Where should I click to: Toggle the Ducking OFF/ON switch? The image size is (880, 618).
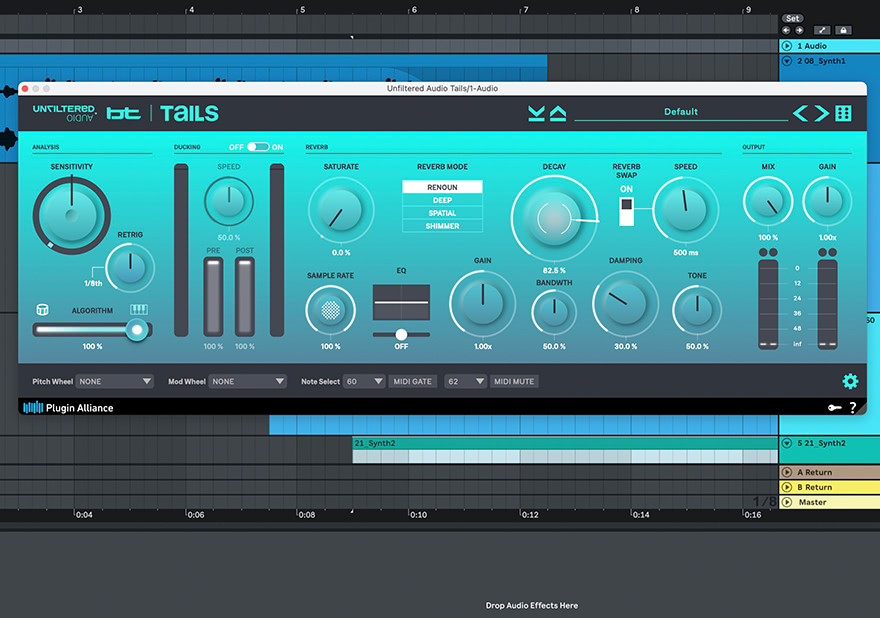258,147
